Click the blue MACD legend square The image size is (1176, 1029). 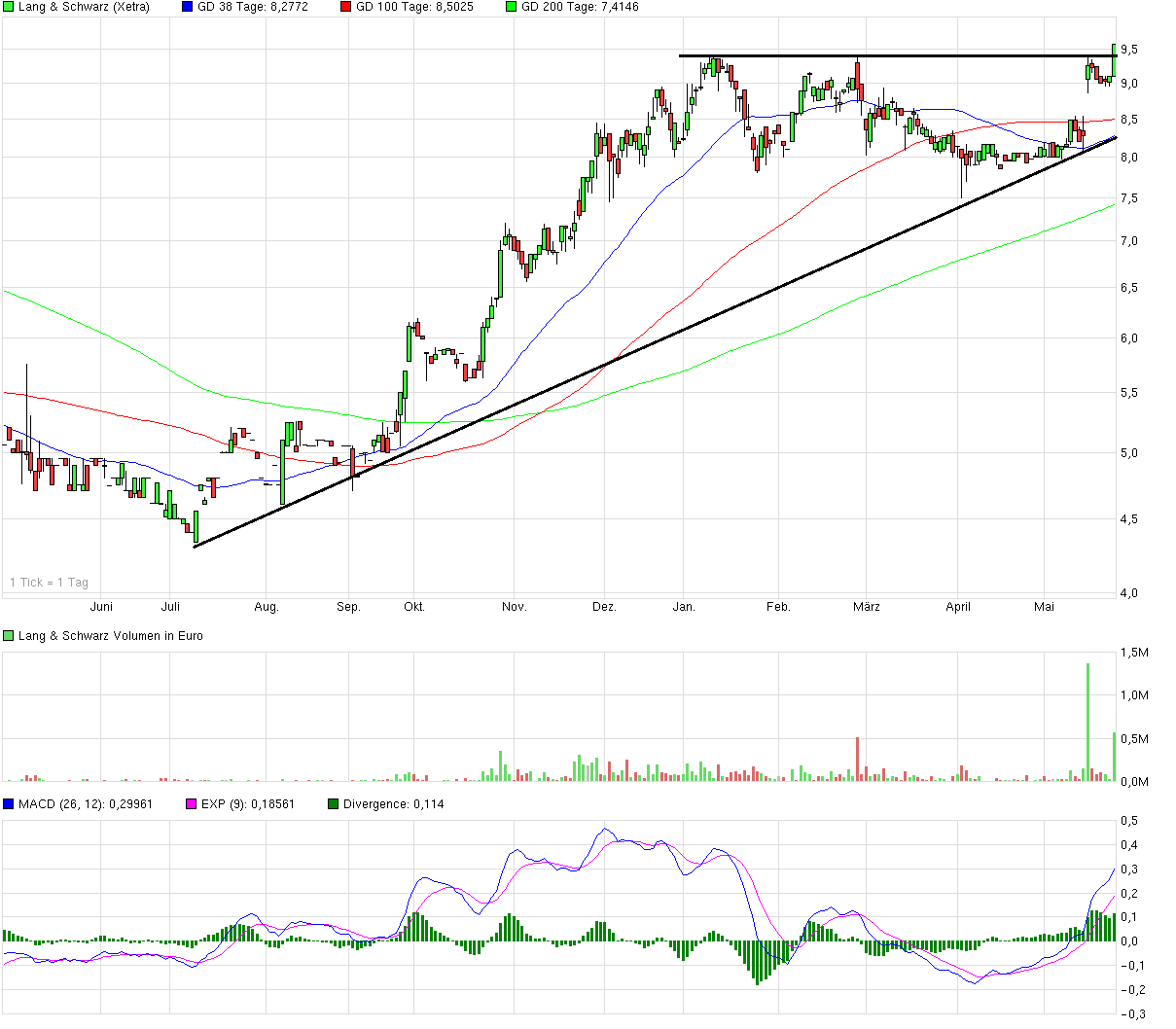pyautogui.click(x=9, y=804)
